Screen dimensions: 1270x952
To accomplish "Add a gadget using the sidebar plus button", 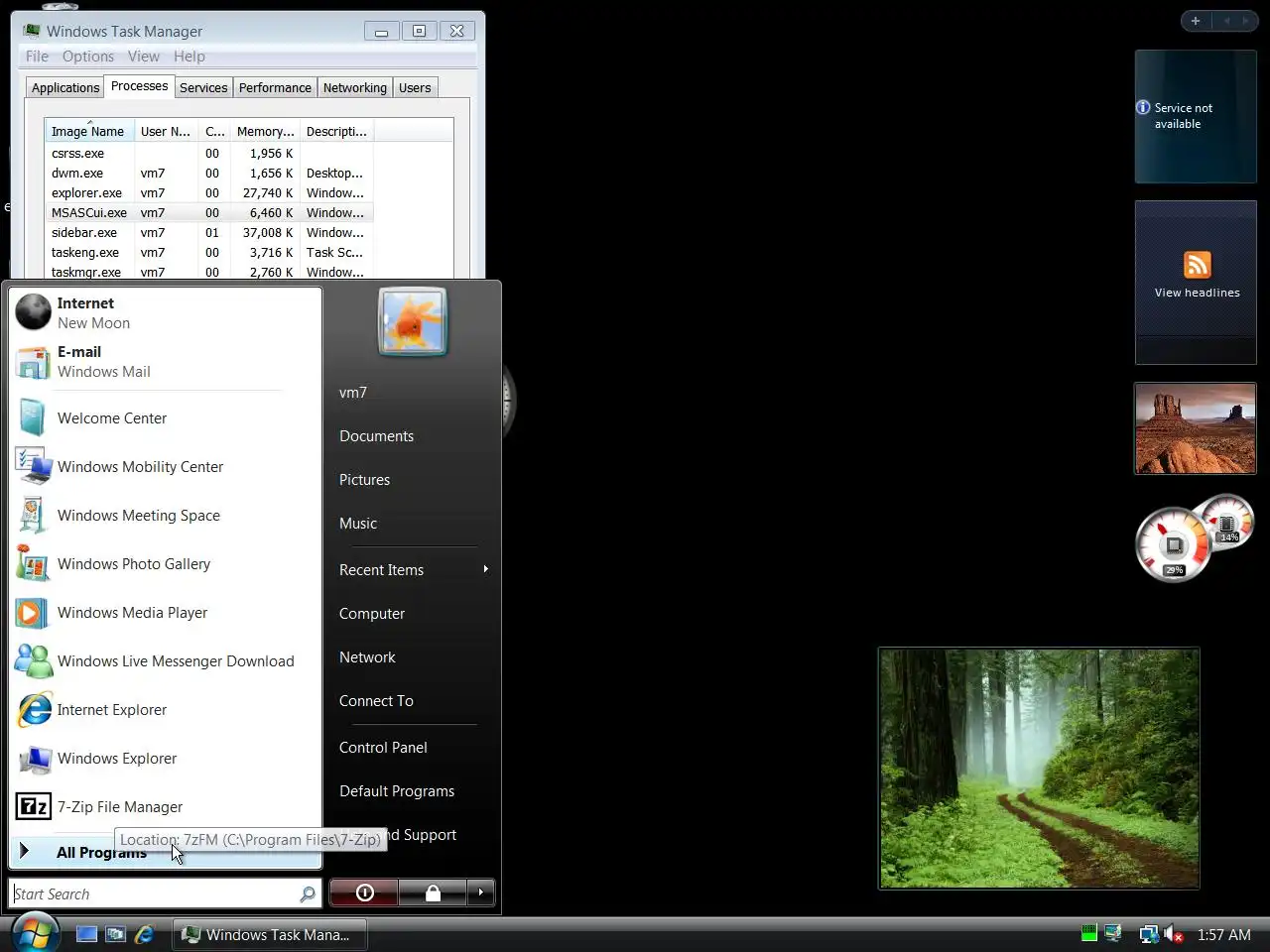I will click(x=1196, y=21).
